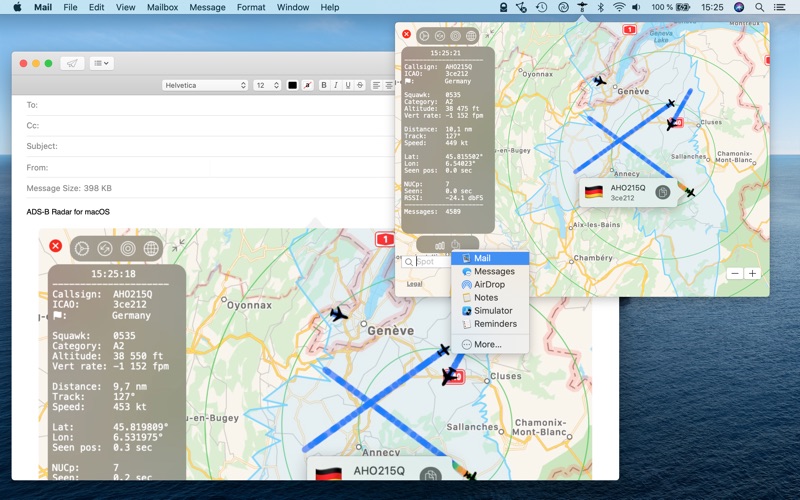800x500 pixels.
Task: Click compass direction icon in radar toolbar
Action: [x=424, y=36]
